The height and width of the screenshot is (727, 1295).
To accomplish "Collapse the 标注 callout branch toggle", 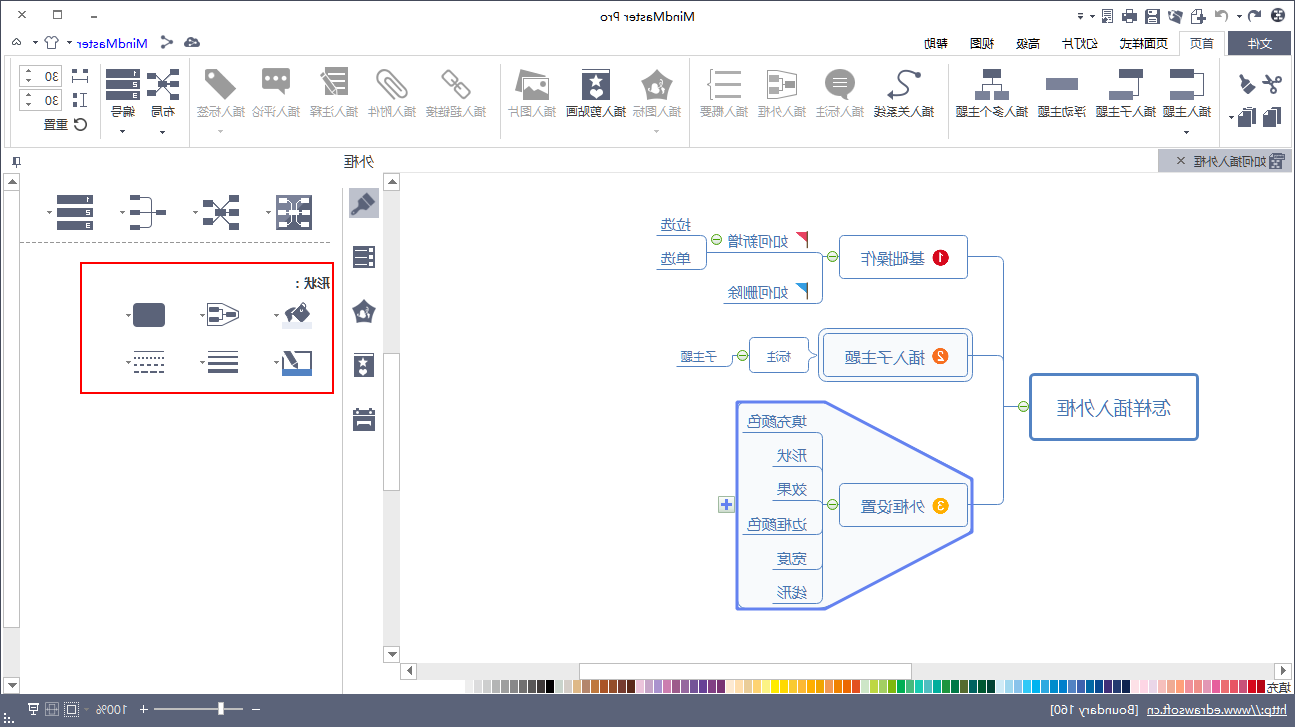I will 741,356.
